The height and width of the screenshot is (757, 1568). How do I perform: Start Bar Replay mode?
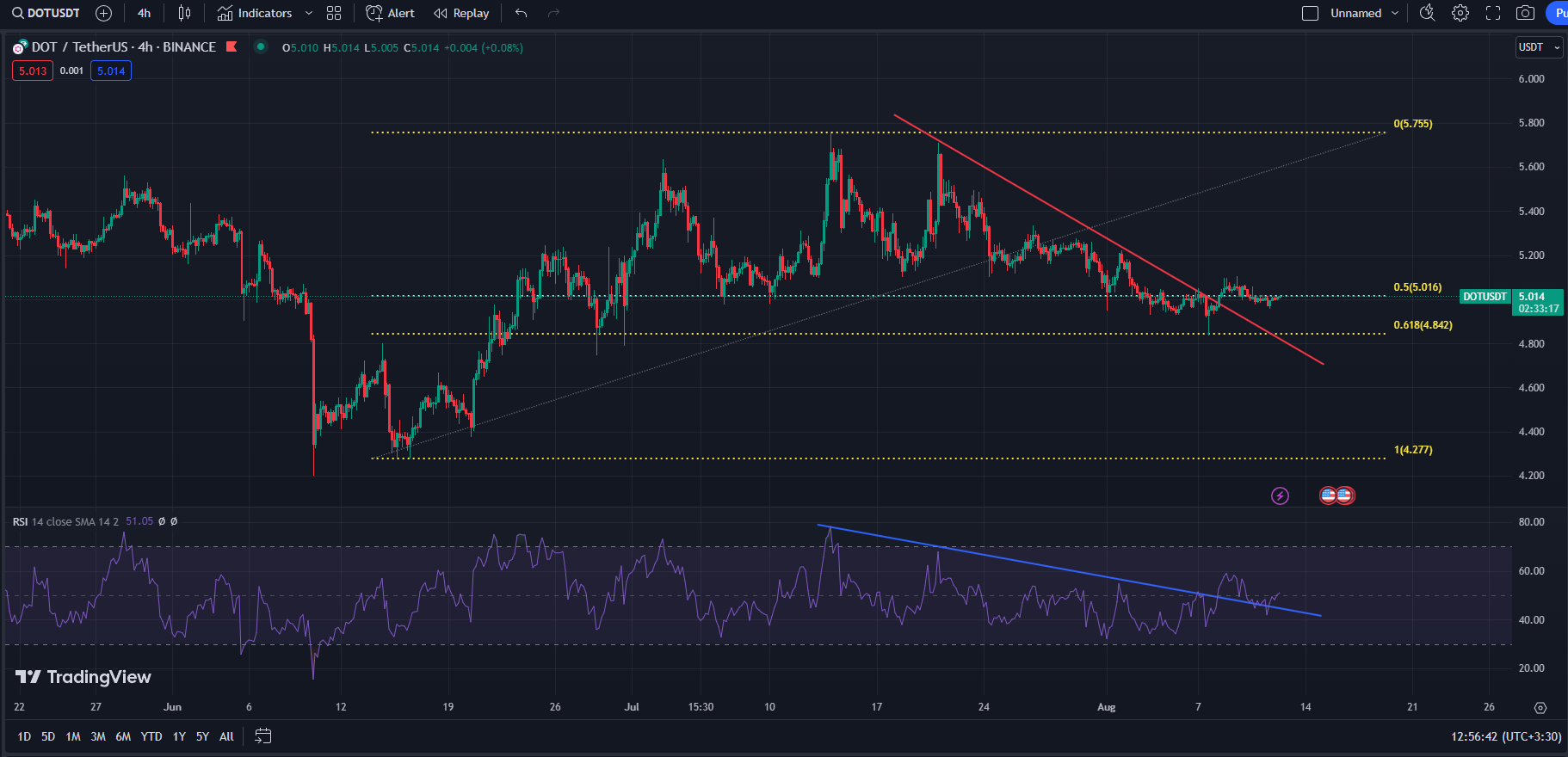click(461, 13)
